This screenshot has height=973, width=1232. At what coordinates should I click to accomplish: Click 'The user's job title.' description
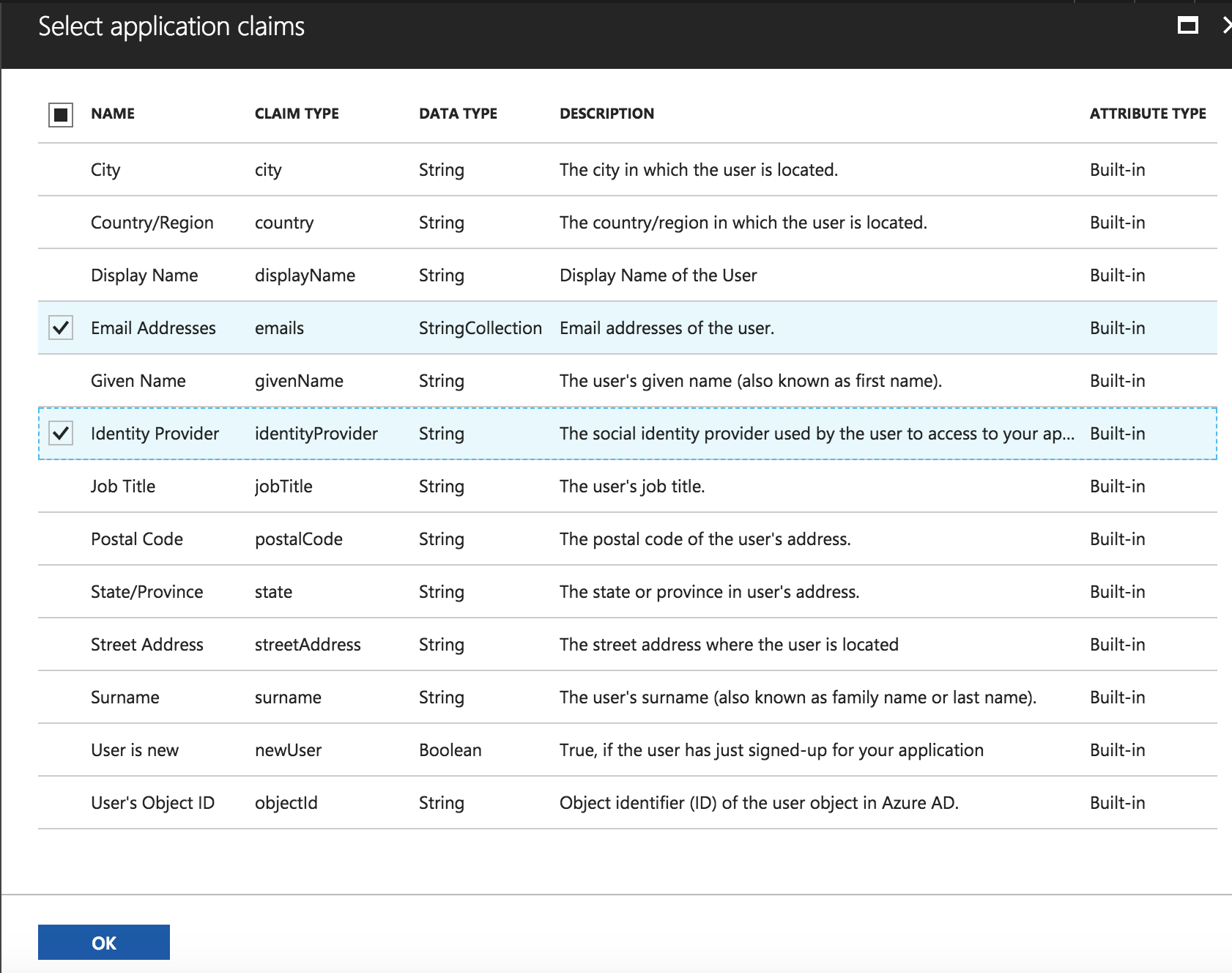[632, 486]
